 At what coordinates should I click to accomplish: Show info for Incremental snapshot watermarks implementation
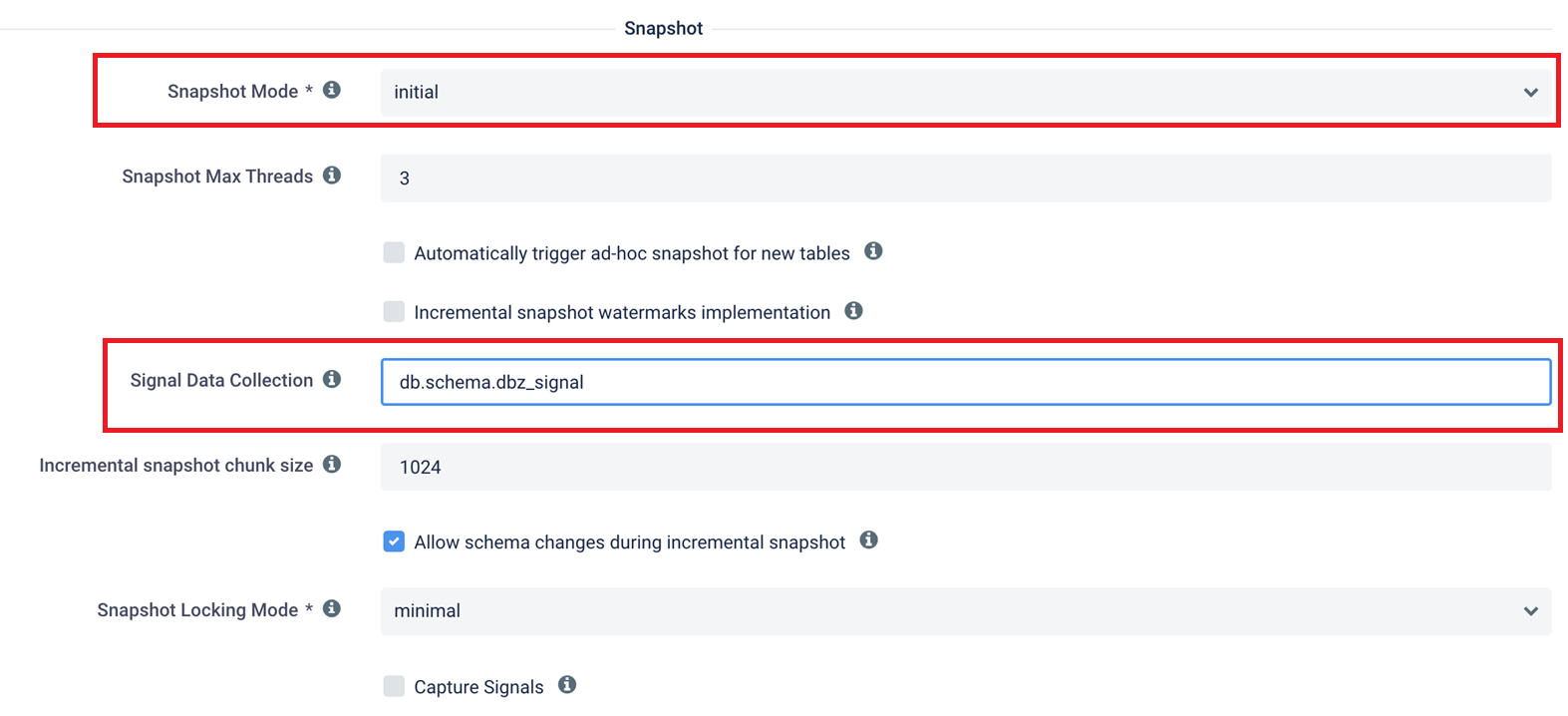click(x=853, y=311)
